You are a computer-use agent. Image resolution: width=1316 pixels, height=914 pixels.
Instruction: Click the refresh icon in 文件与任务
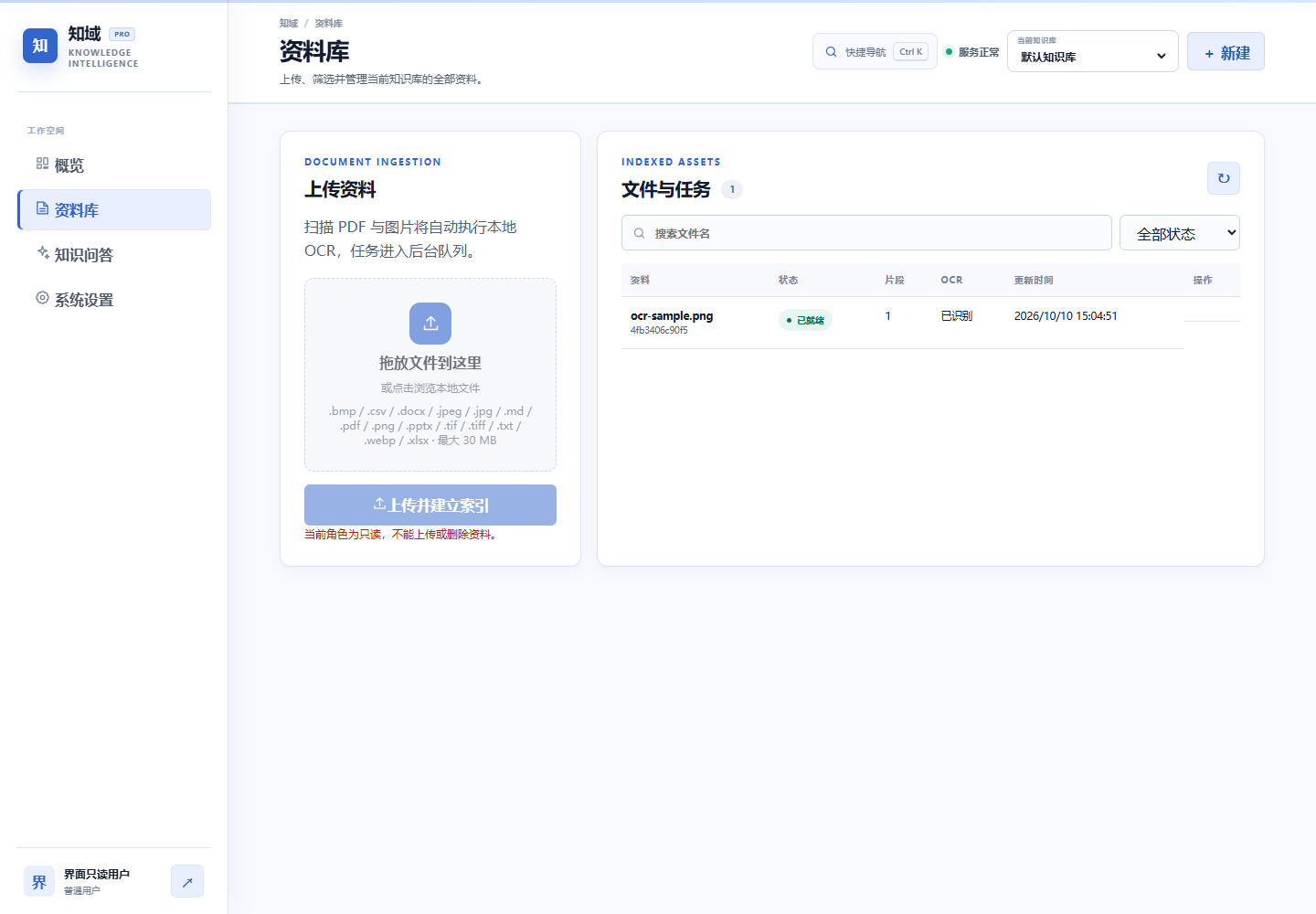pyautogui.click(x=1224, y=178)
